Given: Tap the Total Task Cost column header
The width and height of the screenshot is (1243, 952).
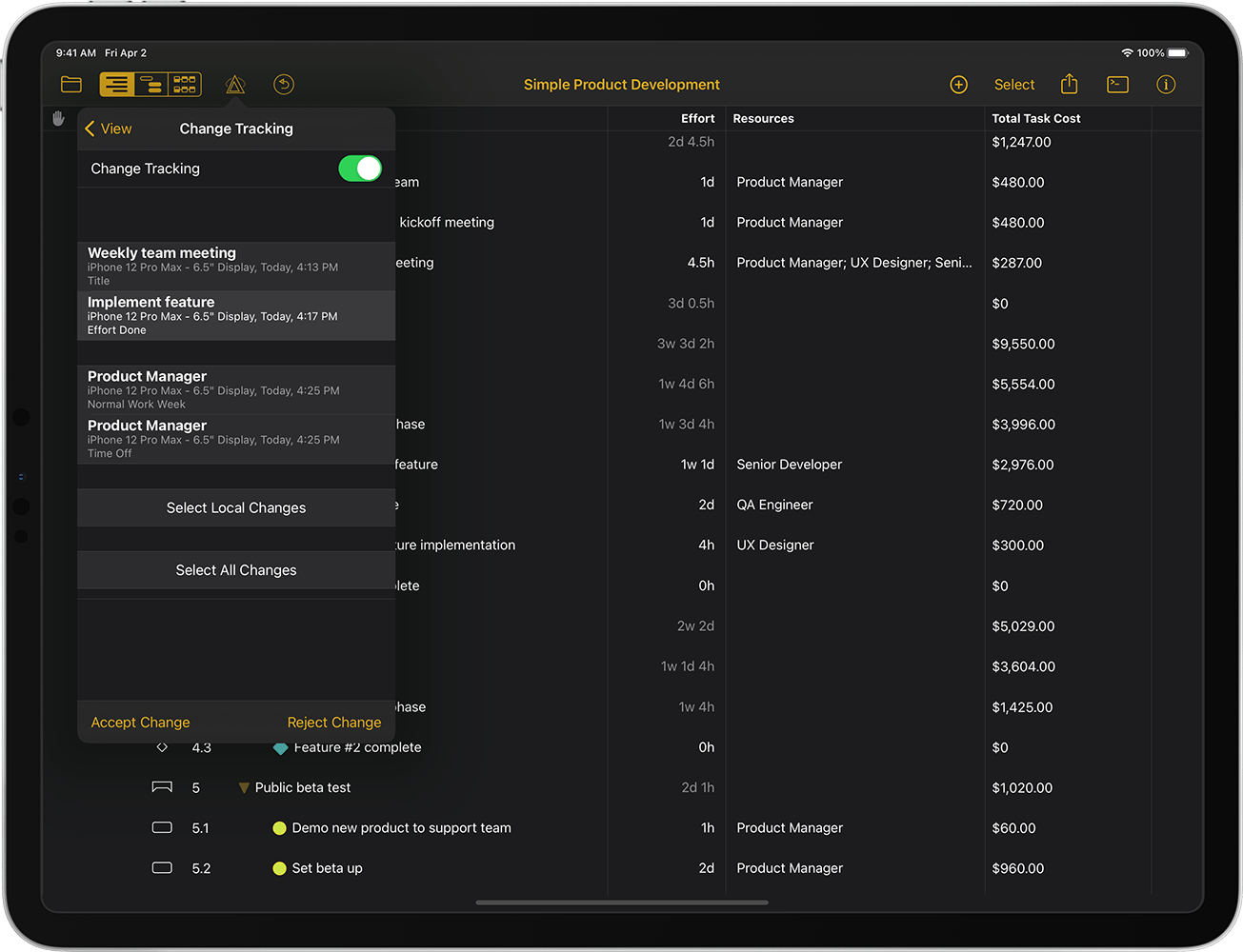Looking at the screenshot, I should click(1036, 119).
